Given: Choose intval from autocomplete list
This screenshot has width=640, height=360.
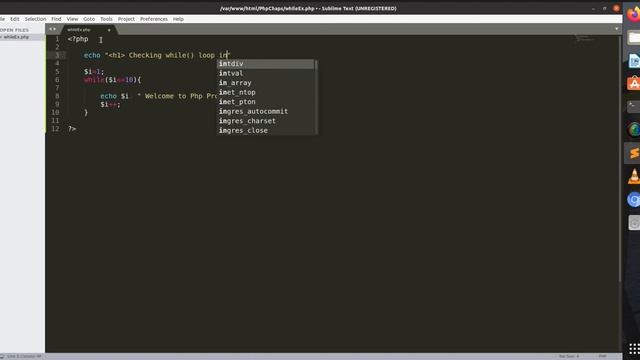Looking at the screenshot, I should click(x=265, y=73).
